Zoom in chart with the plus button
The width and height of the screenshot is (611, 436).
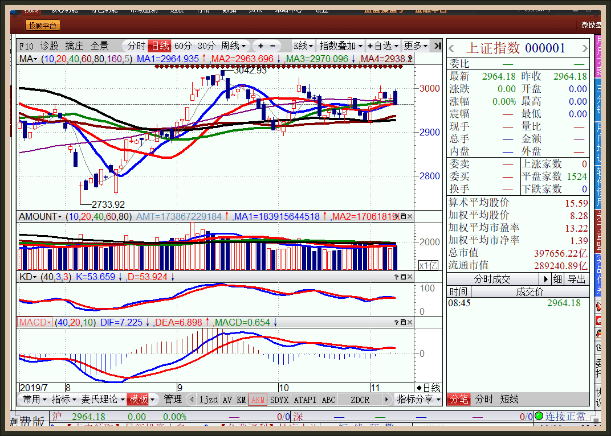(260, 46)
